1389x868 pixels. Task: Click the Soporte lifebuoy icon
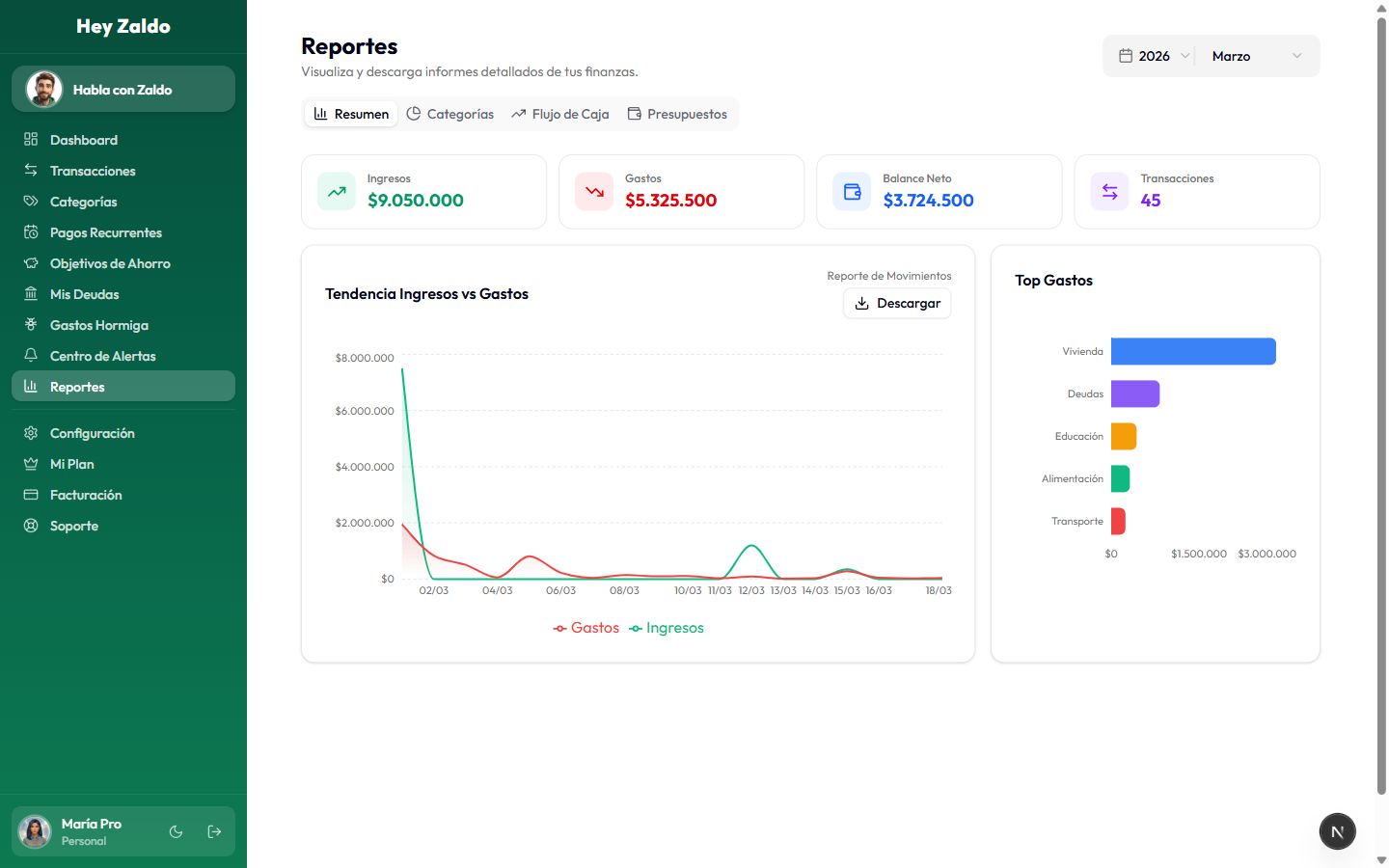point(31,526)
